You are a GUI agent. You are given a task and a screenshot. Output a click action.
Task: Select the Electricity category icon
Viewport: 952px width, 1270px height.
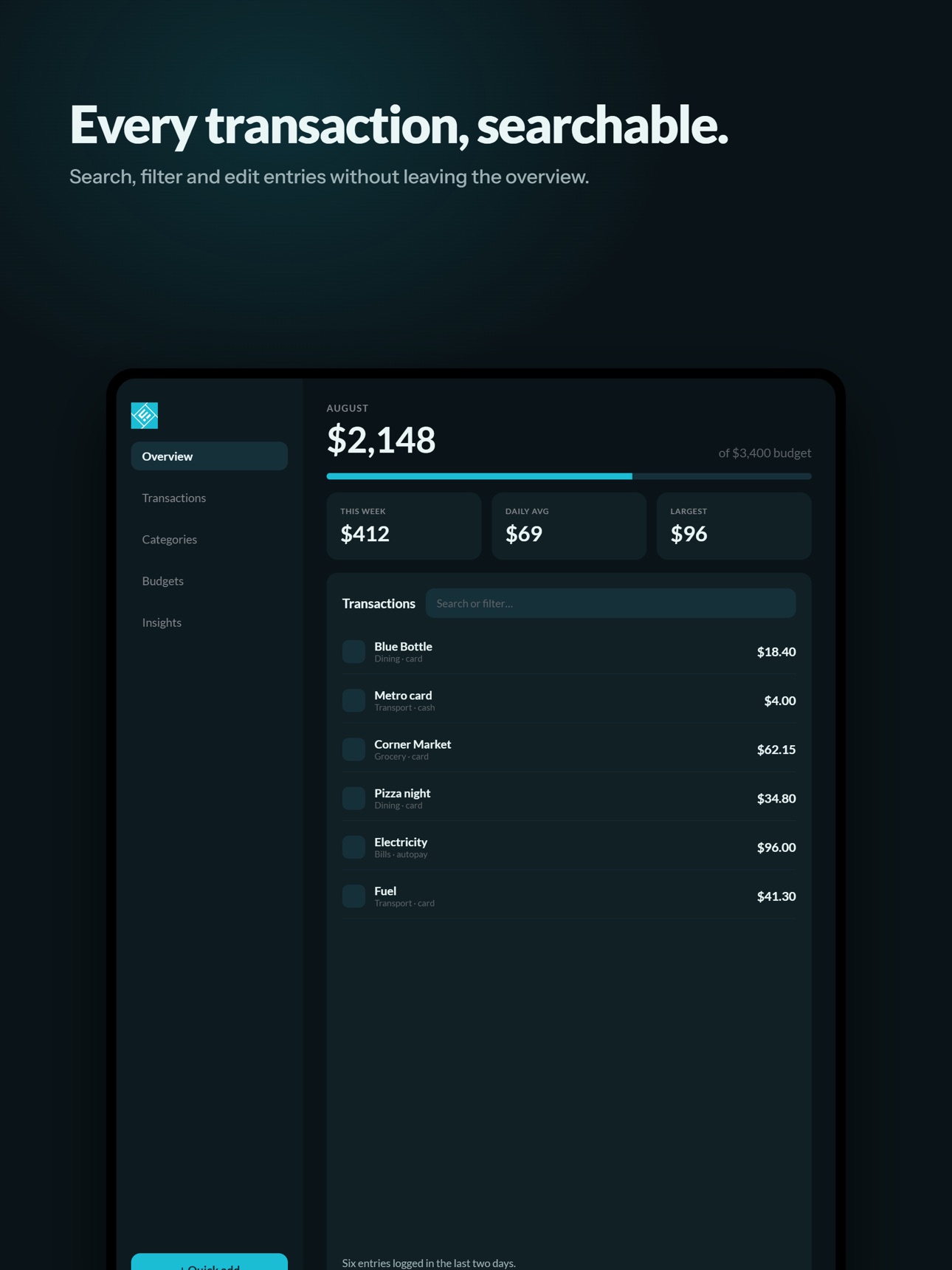(353, 847)
